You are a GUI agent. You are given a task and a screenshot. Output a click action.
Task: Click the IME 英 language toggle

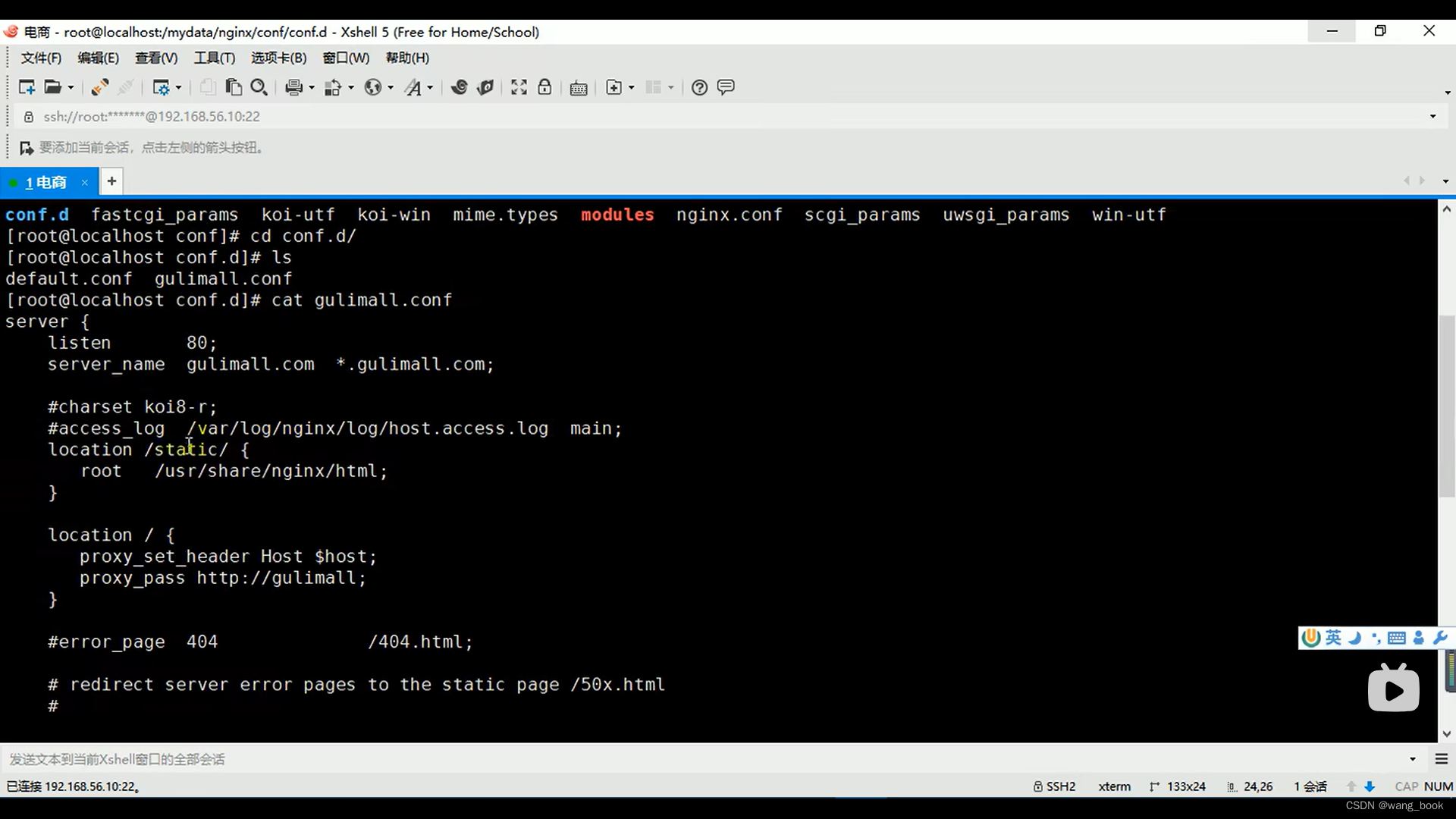coord(1333,639)
